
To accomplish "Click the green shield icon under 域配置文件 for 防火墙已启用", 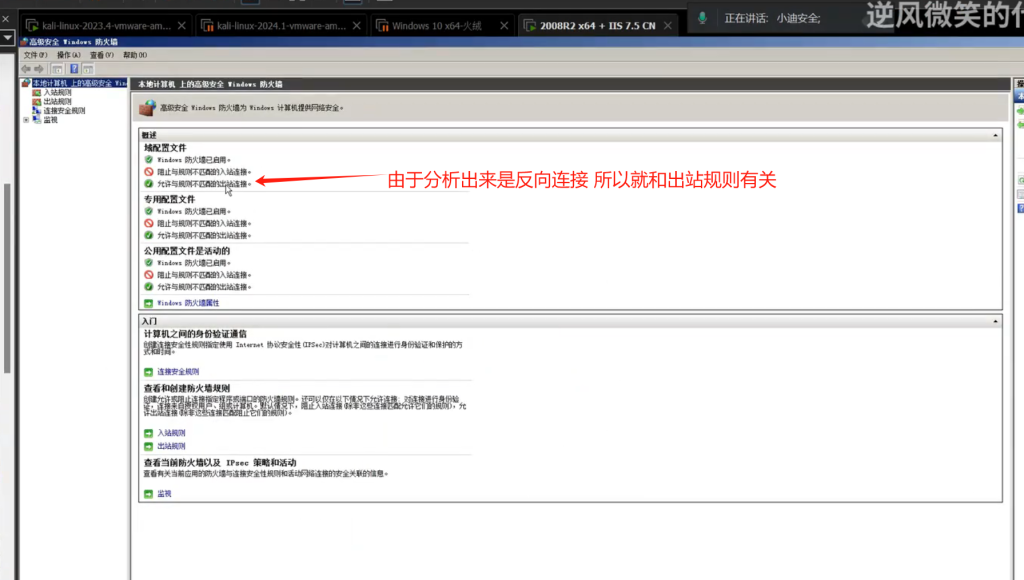I will (x=149, y=159).
